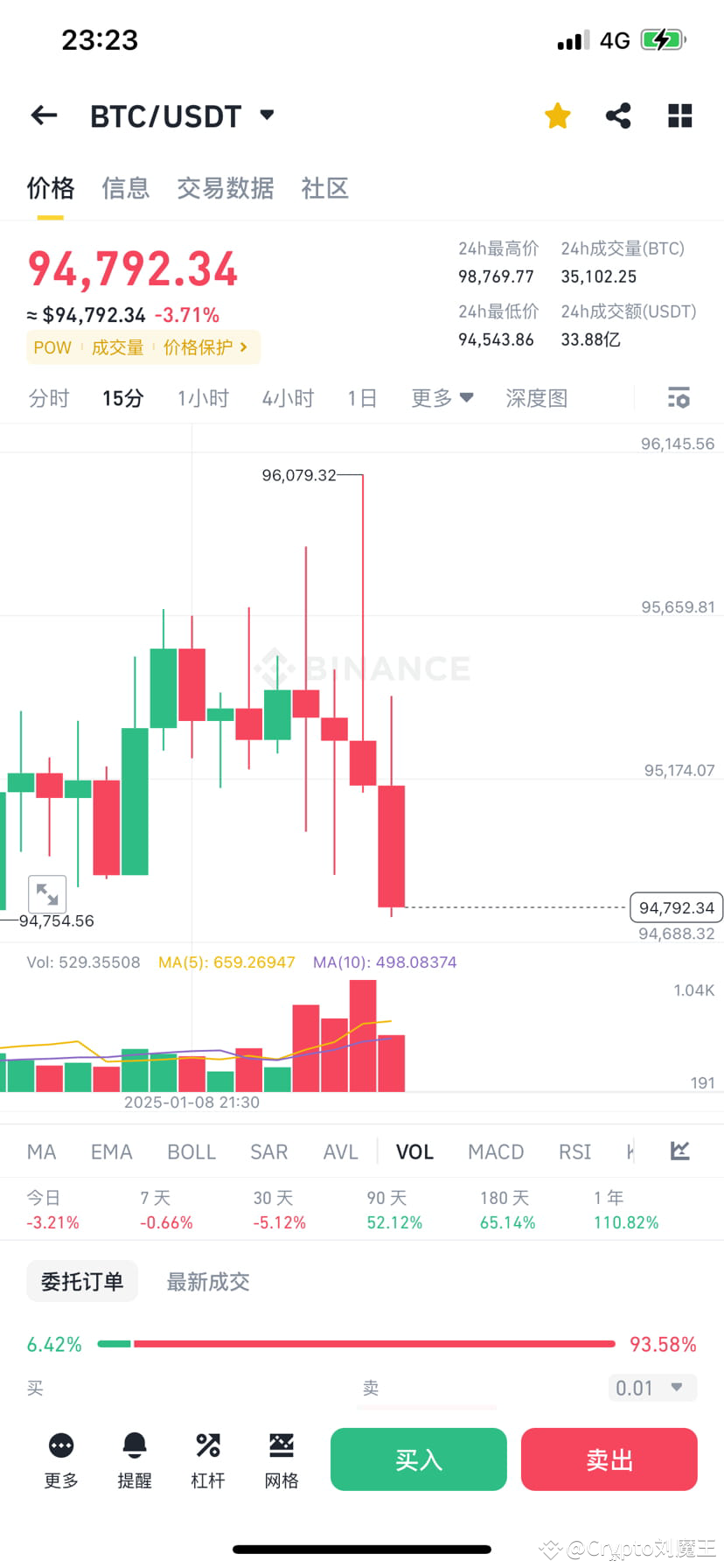Open the 最新成交 tab

[207, 1281]
